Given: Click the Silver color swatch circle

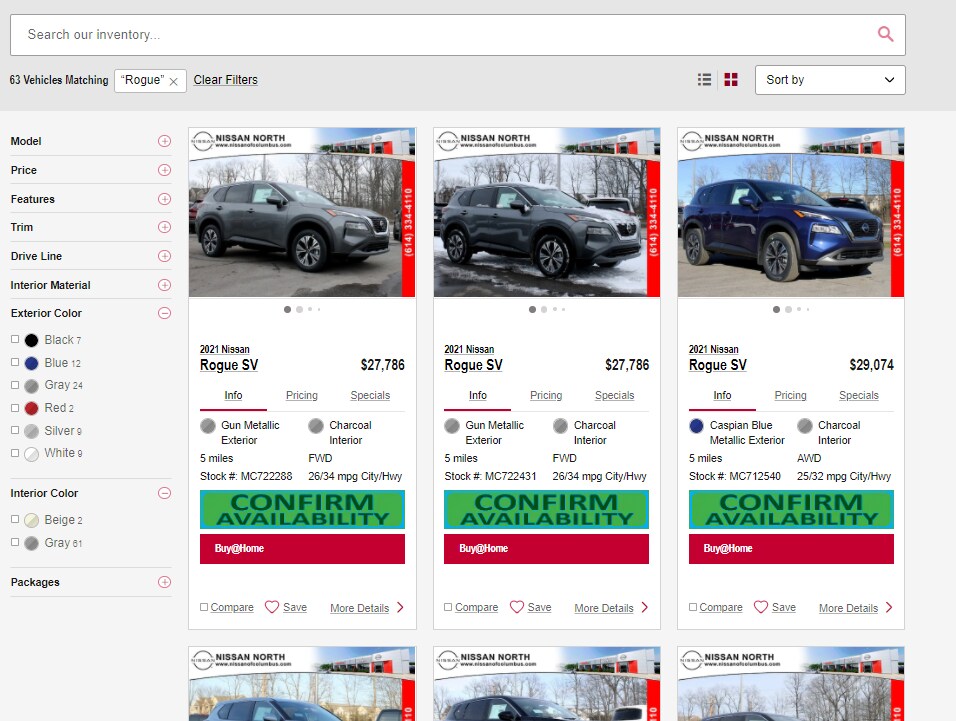Looking at the screenshot, I should point(32,432).
